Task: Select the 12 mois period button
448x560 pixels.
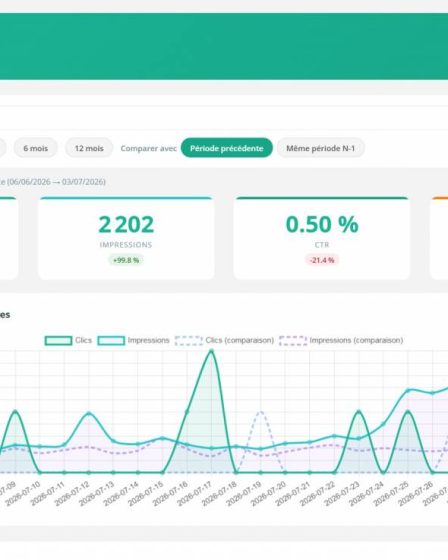Action: (x=89, y=148)
